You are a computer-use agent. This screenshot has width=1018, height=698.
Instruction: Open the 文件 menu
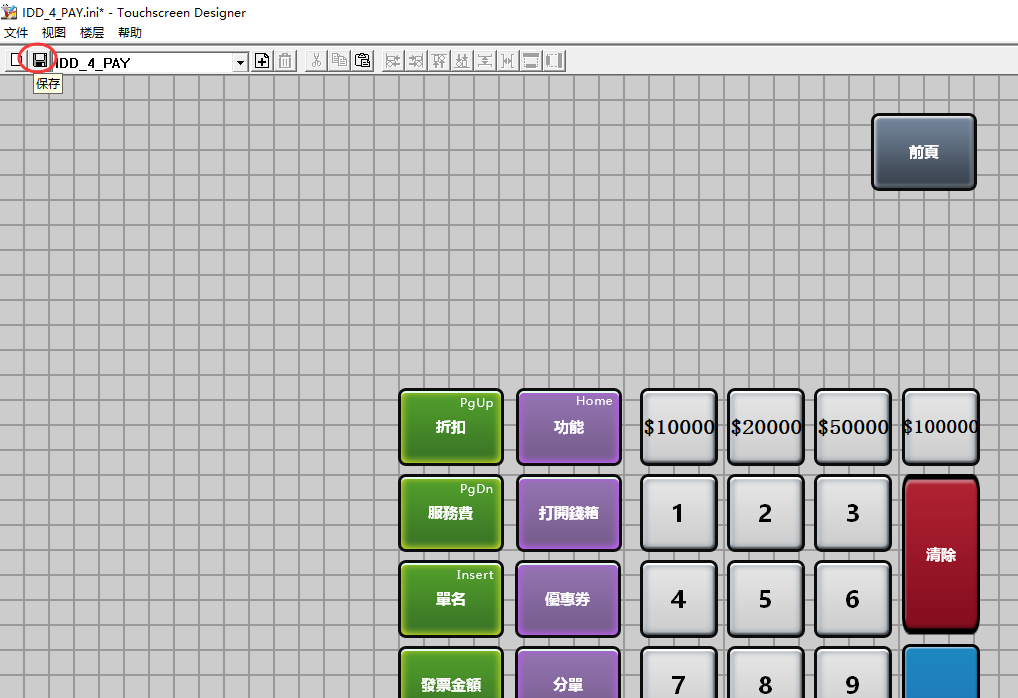point(16,32)
